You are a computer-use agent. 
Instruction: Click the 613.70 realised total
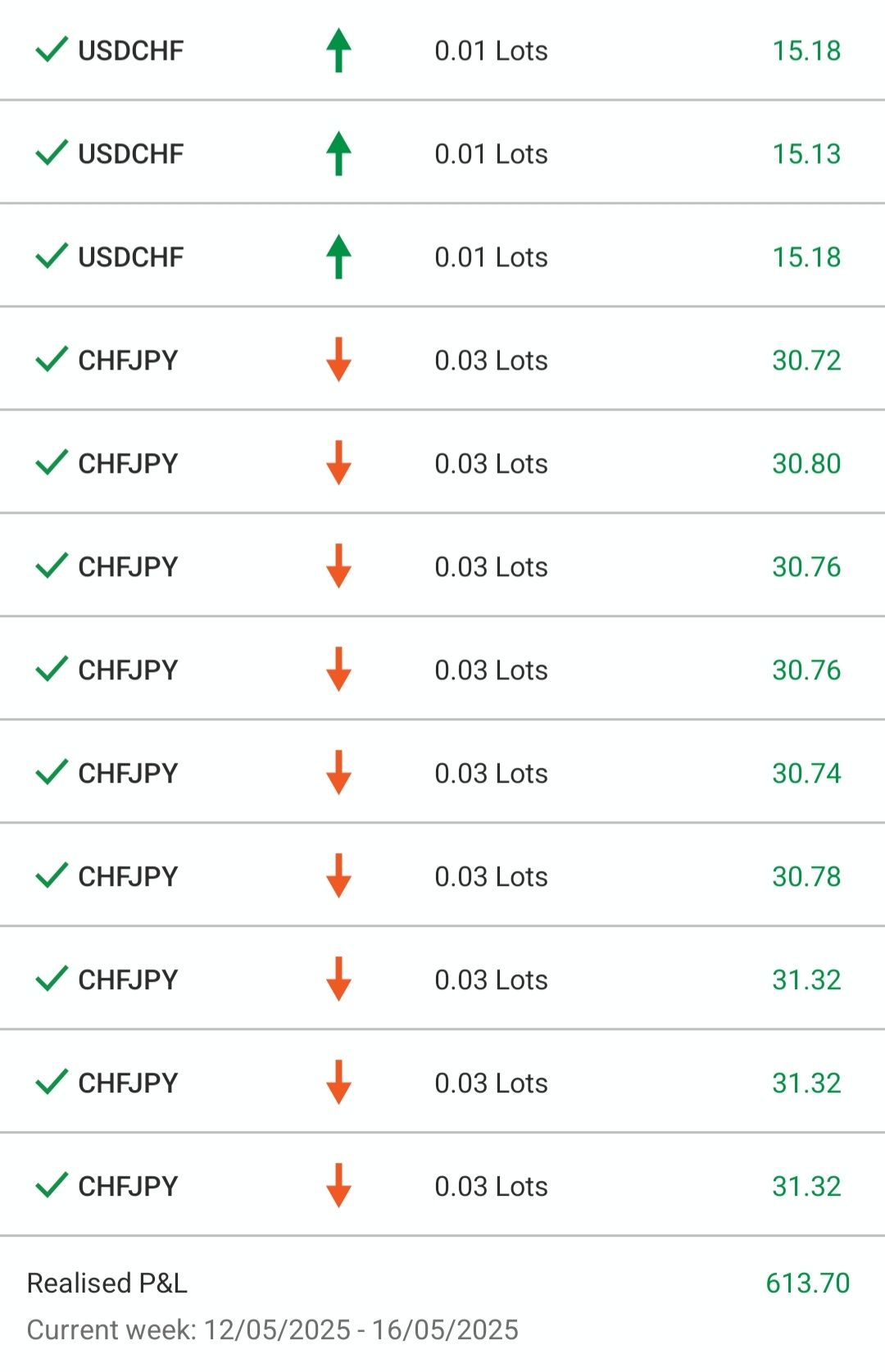pyautogui.click(x=808, y=1283)
